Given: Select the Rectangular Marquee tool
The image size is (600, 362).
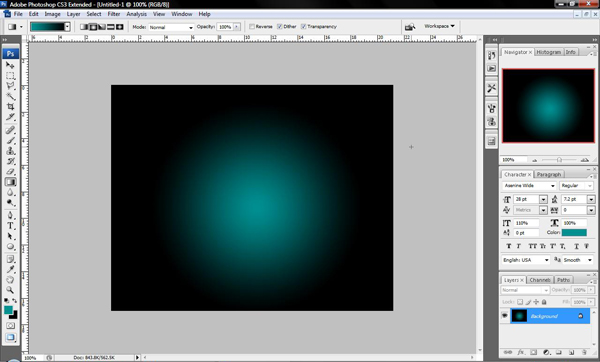Looking at the screenshot, I should [10, 75].
